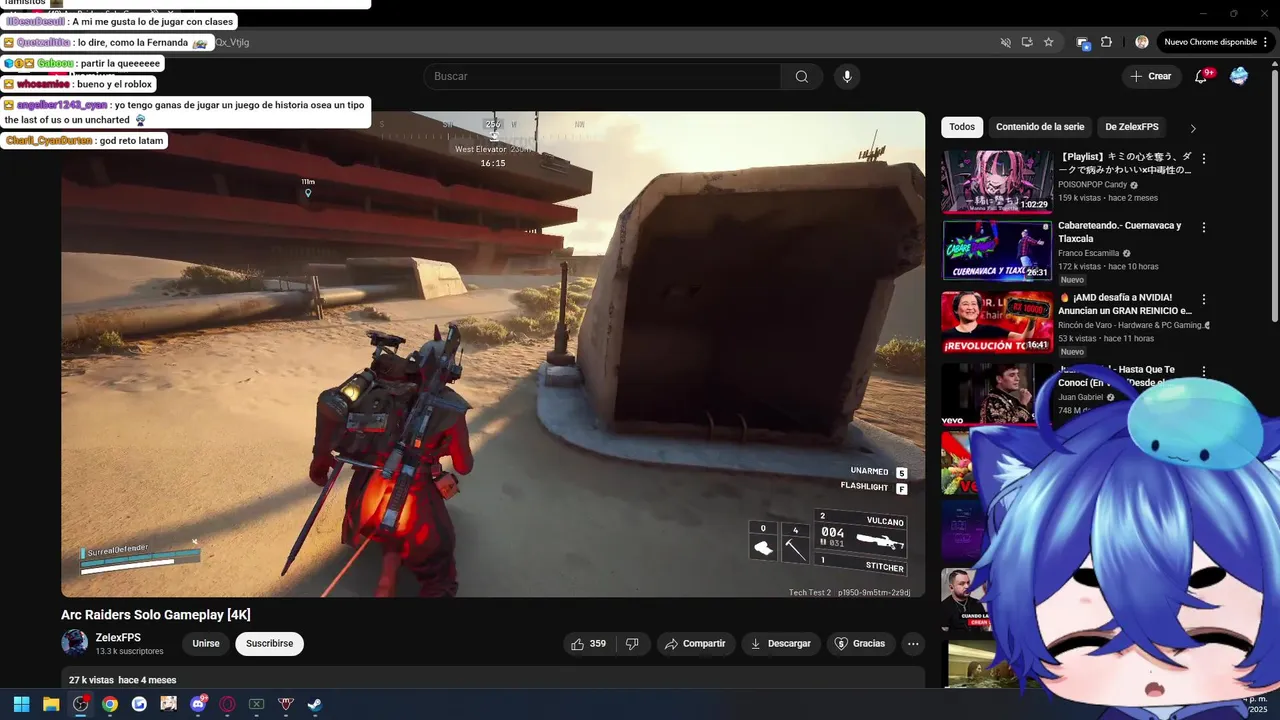Open the Chrome profile avatar
This screenshot has width=1280, height=720.
click(1142, 42)
